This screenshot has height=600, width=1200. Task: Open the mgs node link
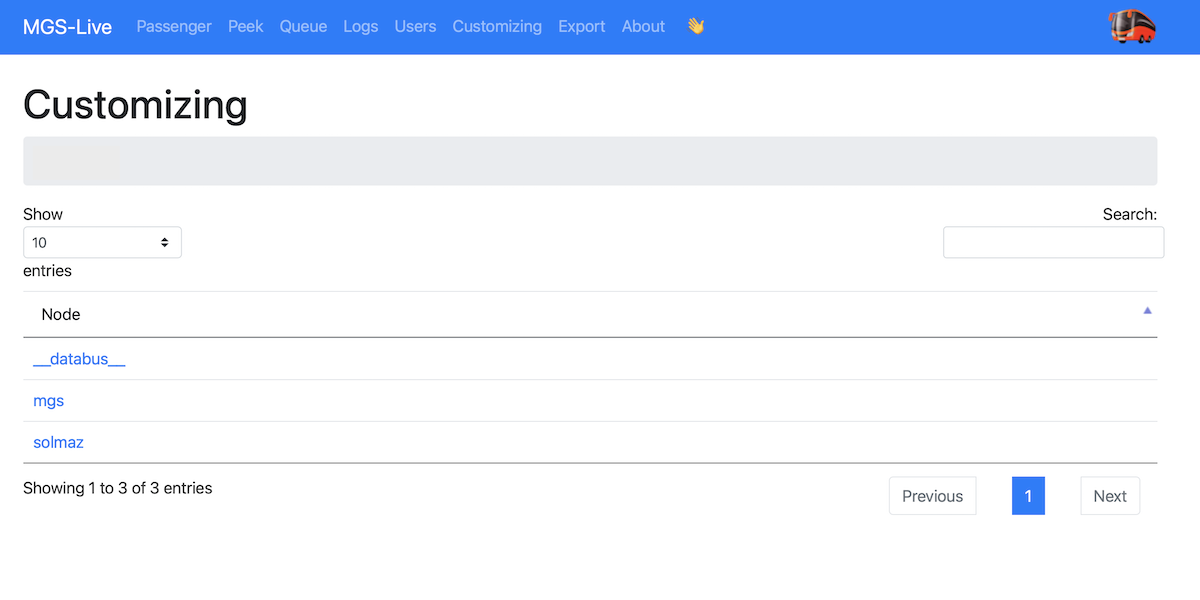pos(48,401)
